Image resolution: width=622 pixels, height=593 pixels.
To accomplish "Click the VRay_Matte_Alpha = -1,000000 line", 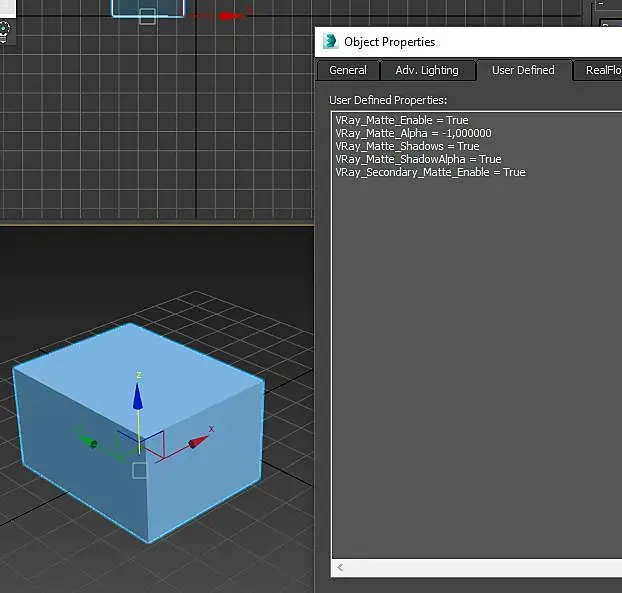I will tap(413, 133).
